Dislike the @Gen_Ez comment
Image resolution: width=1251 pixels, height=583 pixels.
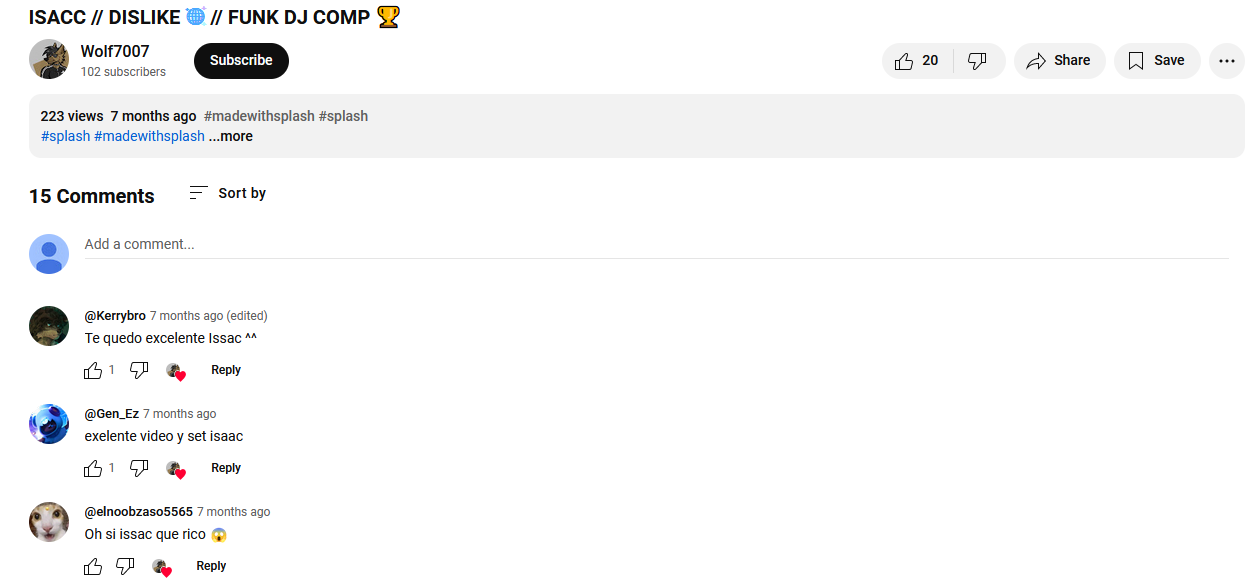coord(139,468)
